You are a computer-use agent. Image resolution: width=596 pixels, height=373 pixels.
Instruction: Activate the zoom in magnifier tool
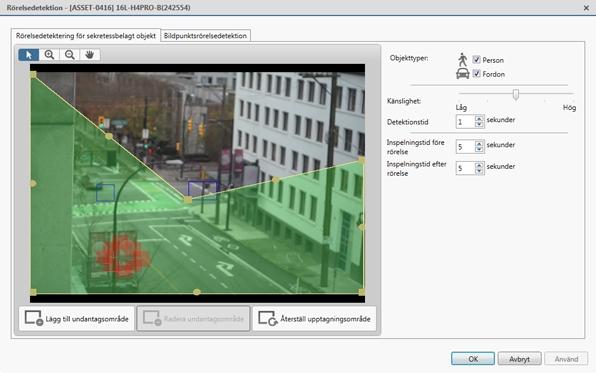tap(49, 55)
